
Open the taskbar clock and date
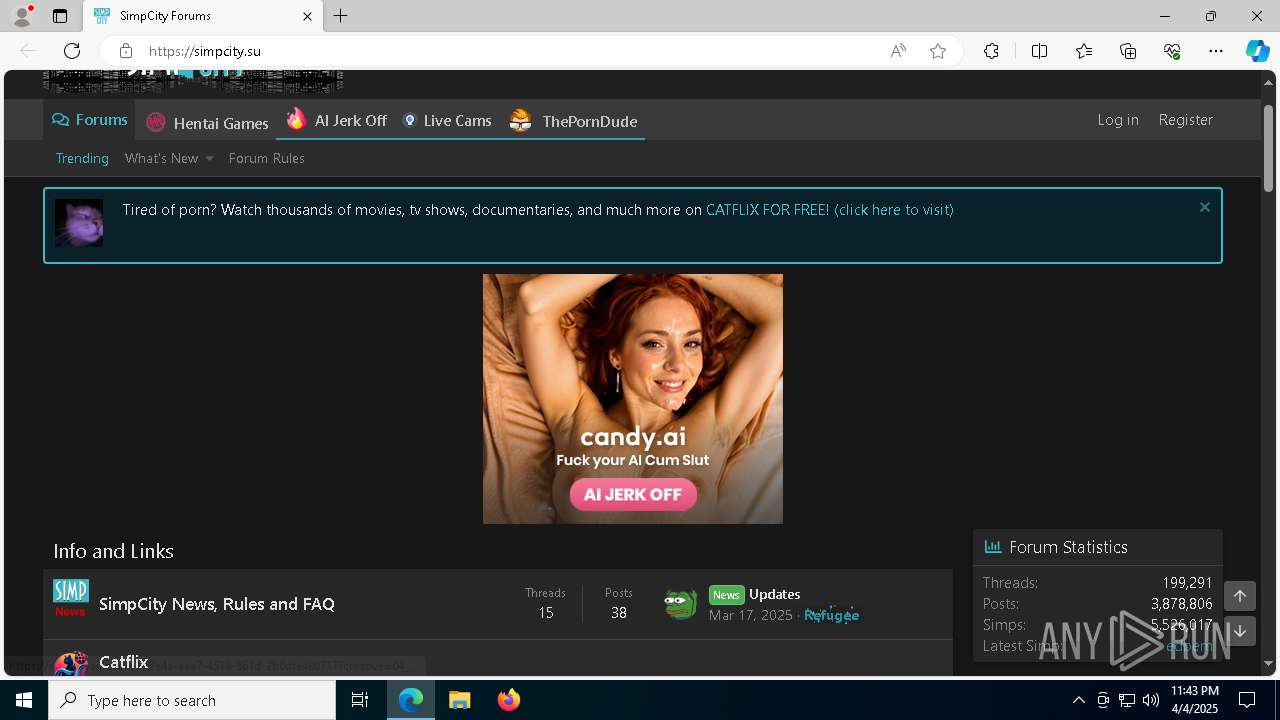[1195, 700]
